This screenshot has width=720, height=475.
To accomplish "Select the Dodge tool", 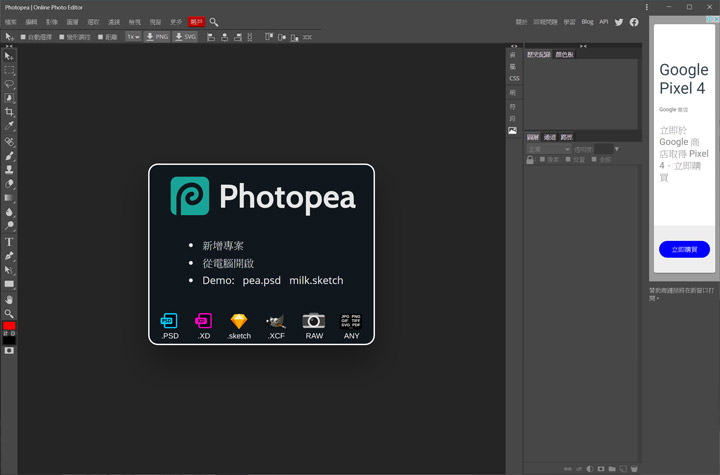I will (9, 226).
